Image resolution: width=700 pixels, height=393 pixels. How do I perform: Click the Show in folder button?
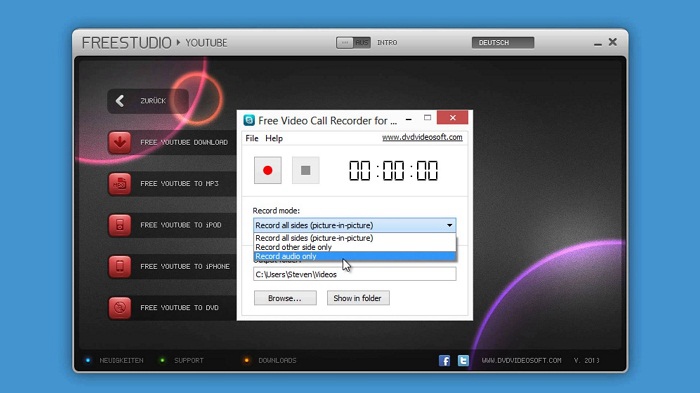coord(358,298)
